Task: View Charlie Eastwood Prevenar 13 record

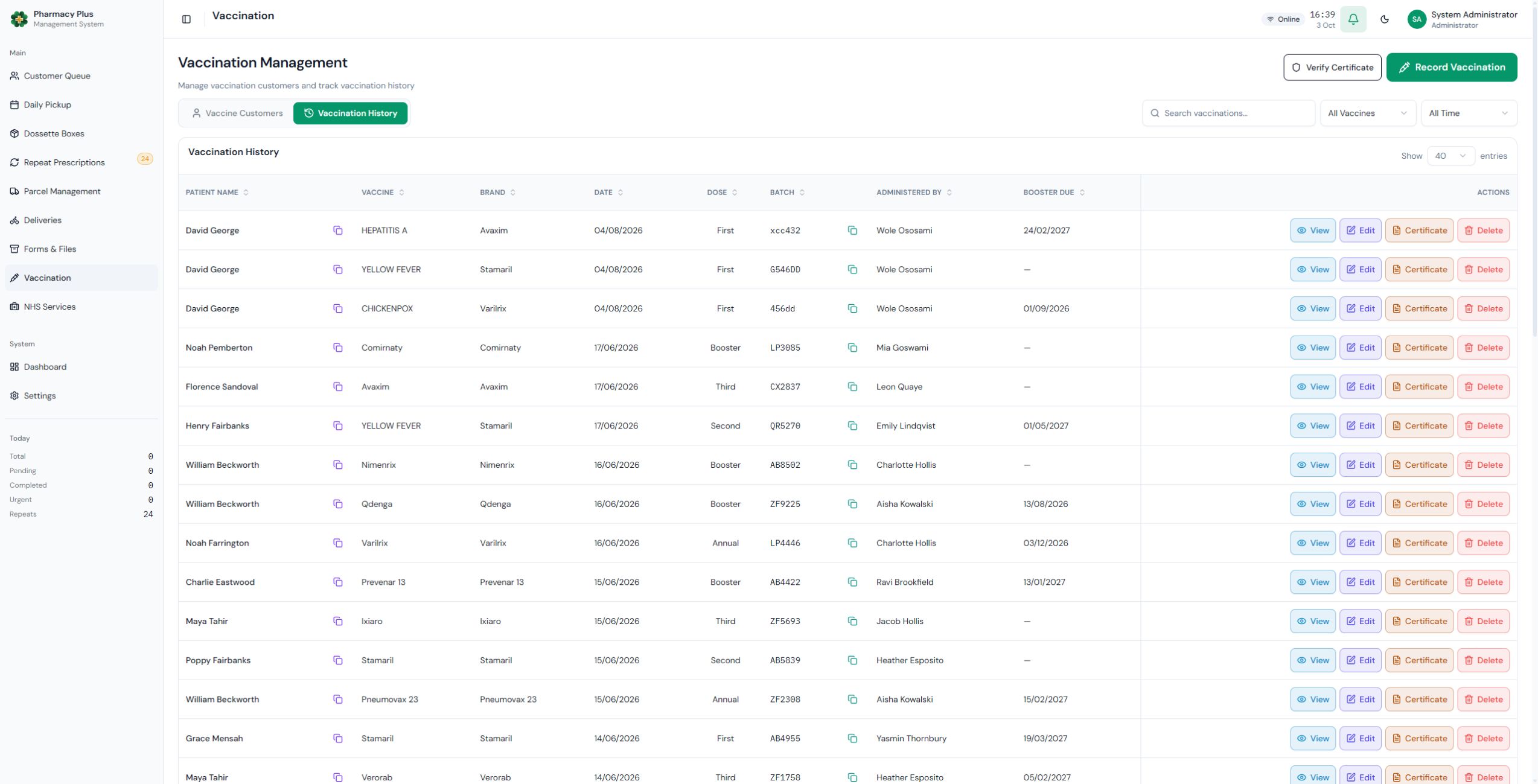Action: pyautogui.click(x=1313, y=582)
